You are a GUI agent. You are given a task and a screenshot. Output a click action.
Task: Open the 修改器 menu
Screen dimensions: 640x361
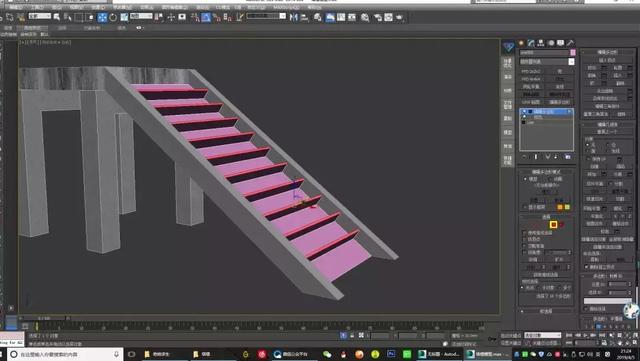pyautogui.click(x=121, y=7)
